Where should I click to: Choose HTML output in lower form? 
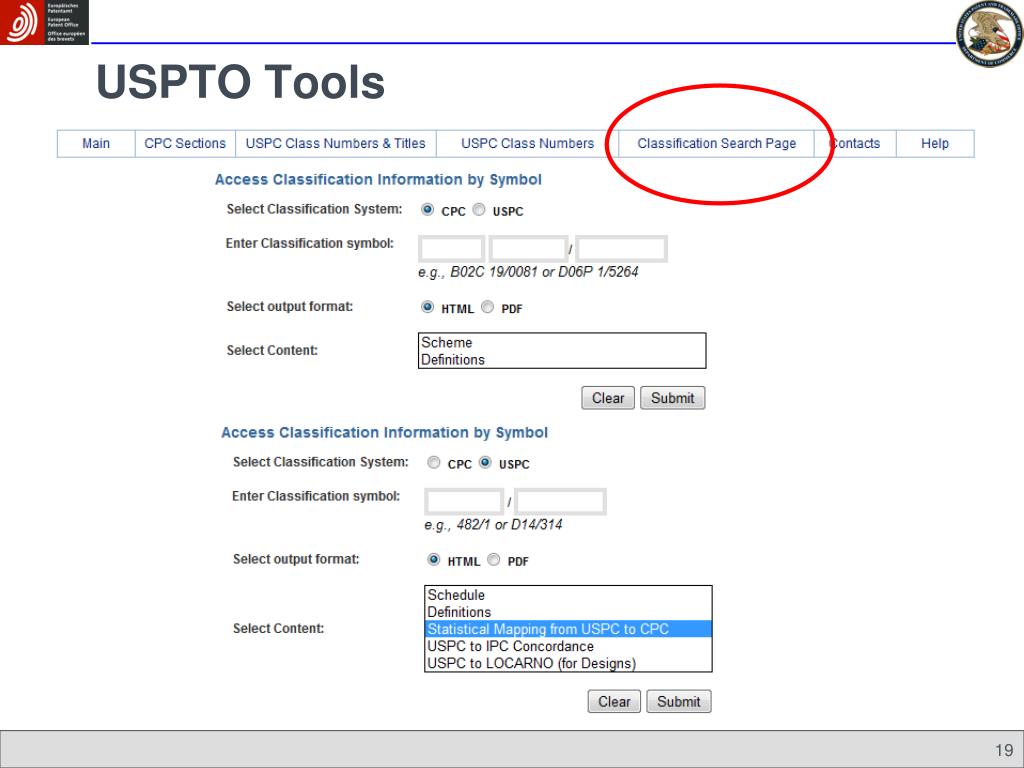pyautogui.click(x=434, y=560)
